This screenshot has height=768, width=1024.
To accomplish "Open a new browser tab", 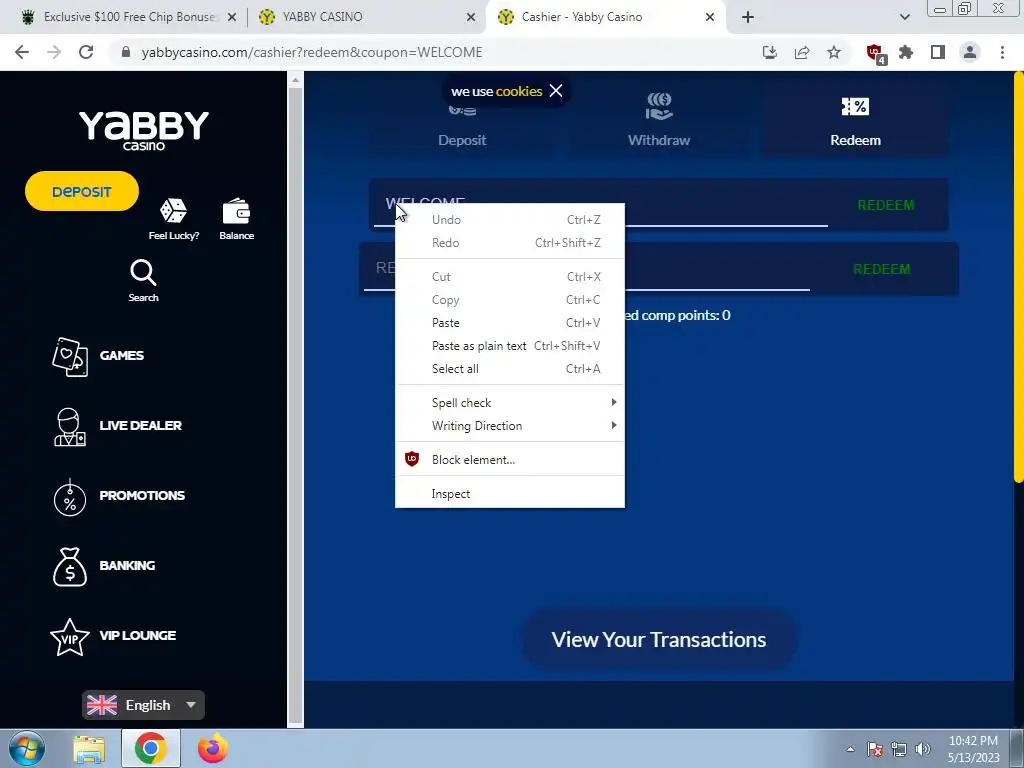I will 748,17.
